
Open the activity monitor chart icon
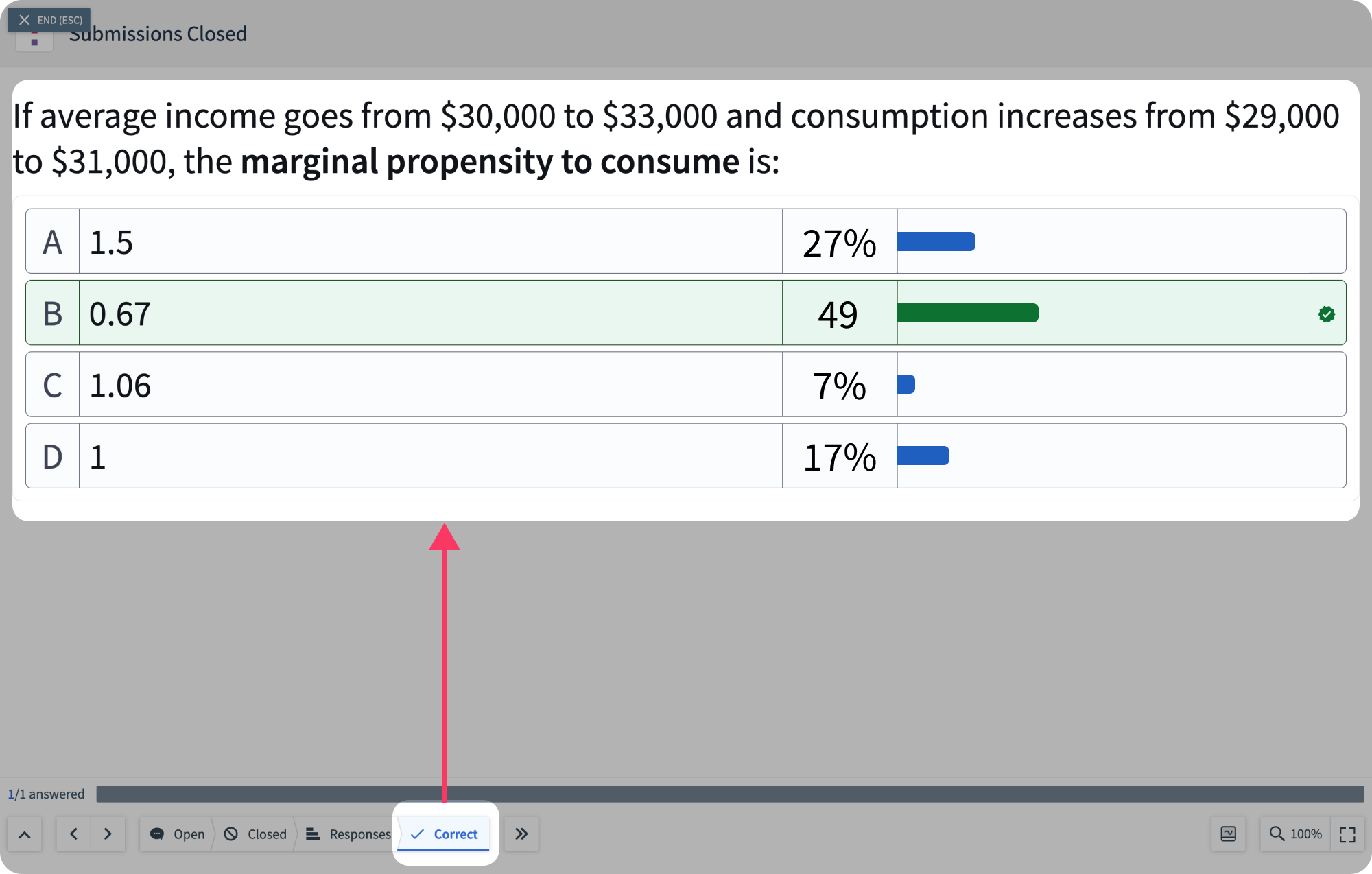[x=1228, y=834]
